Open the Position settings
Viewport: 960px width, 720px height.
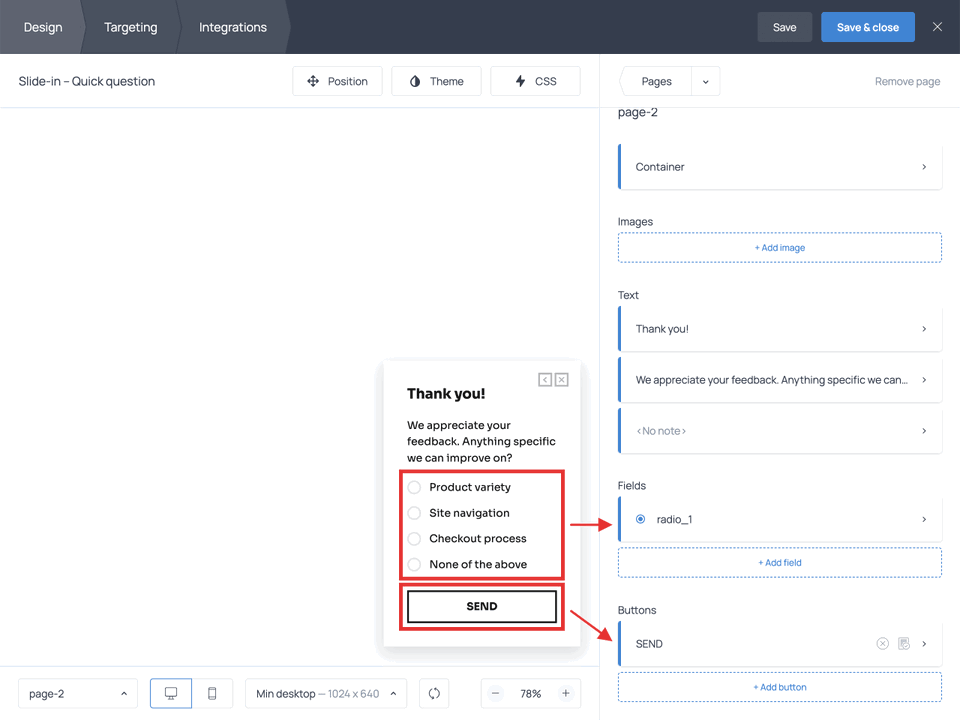(337, 81)
